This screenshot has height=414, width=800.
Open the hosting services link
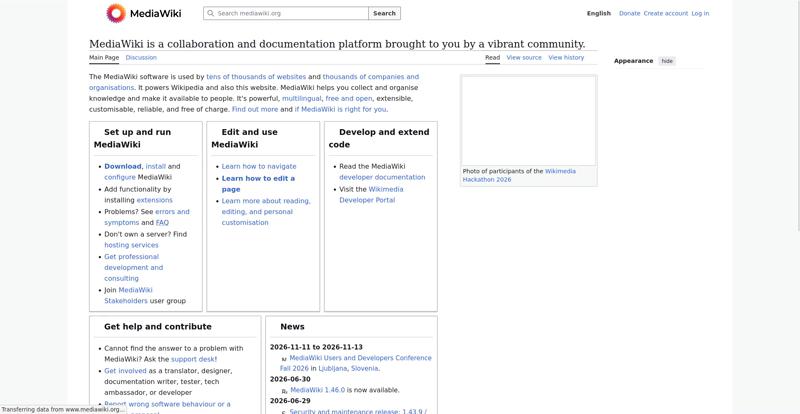click(x=131, y=245)
